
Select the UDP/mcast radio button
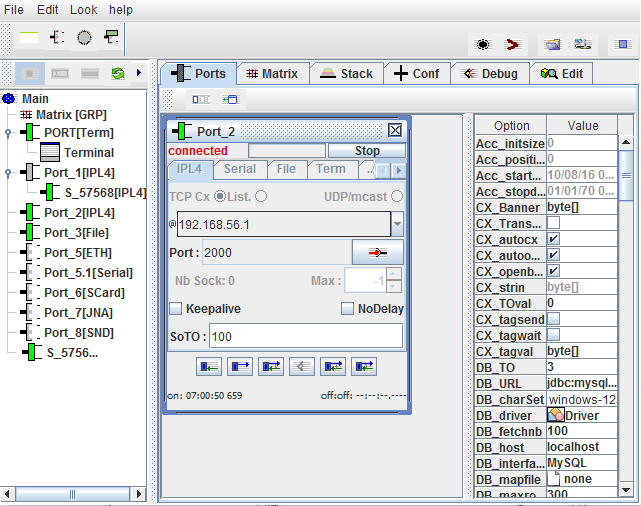pyautogui.click(x=397, y=197)
